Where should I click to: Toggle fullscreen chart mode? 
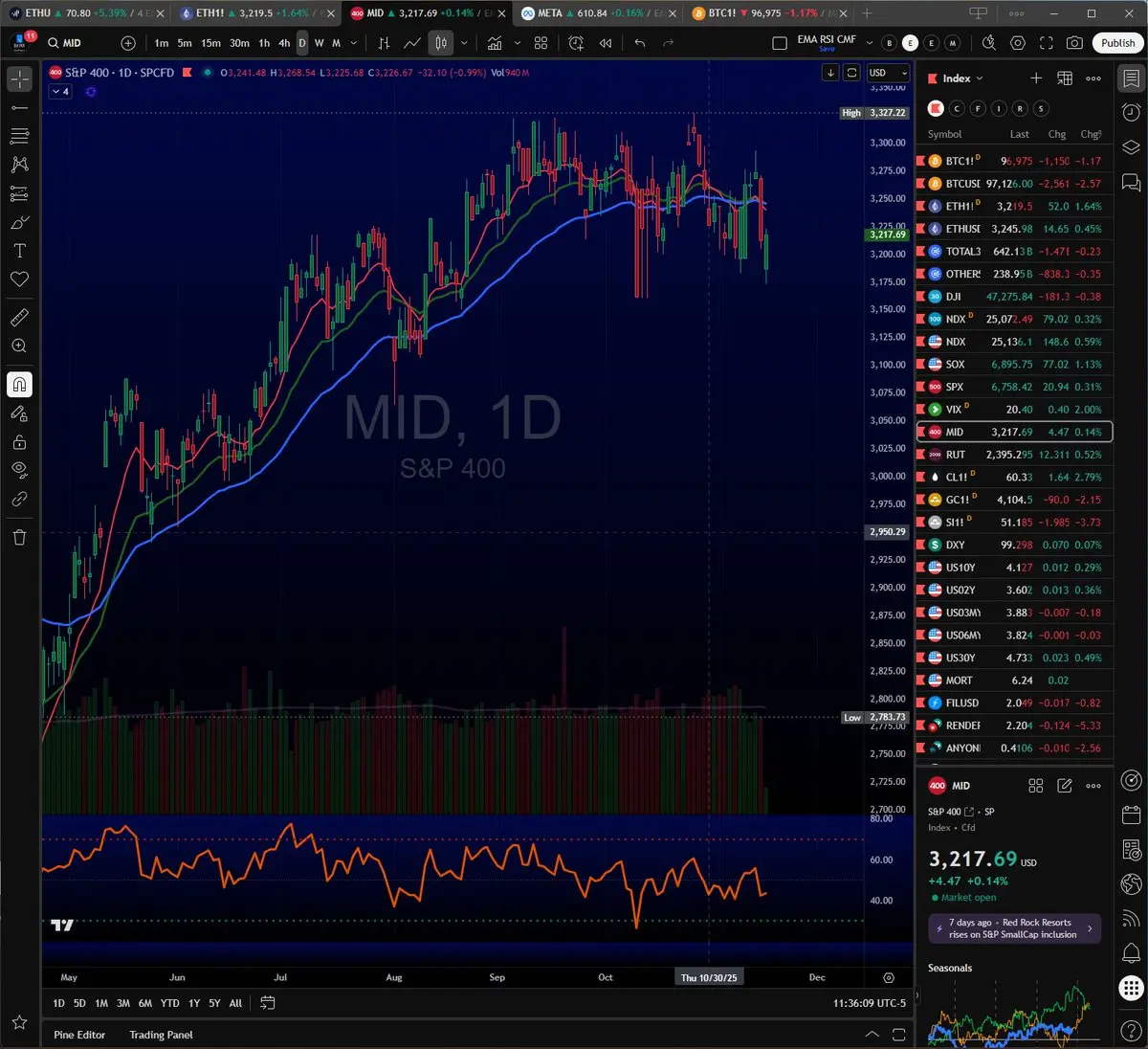point(1047,43)
